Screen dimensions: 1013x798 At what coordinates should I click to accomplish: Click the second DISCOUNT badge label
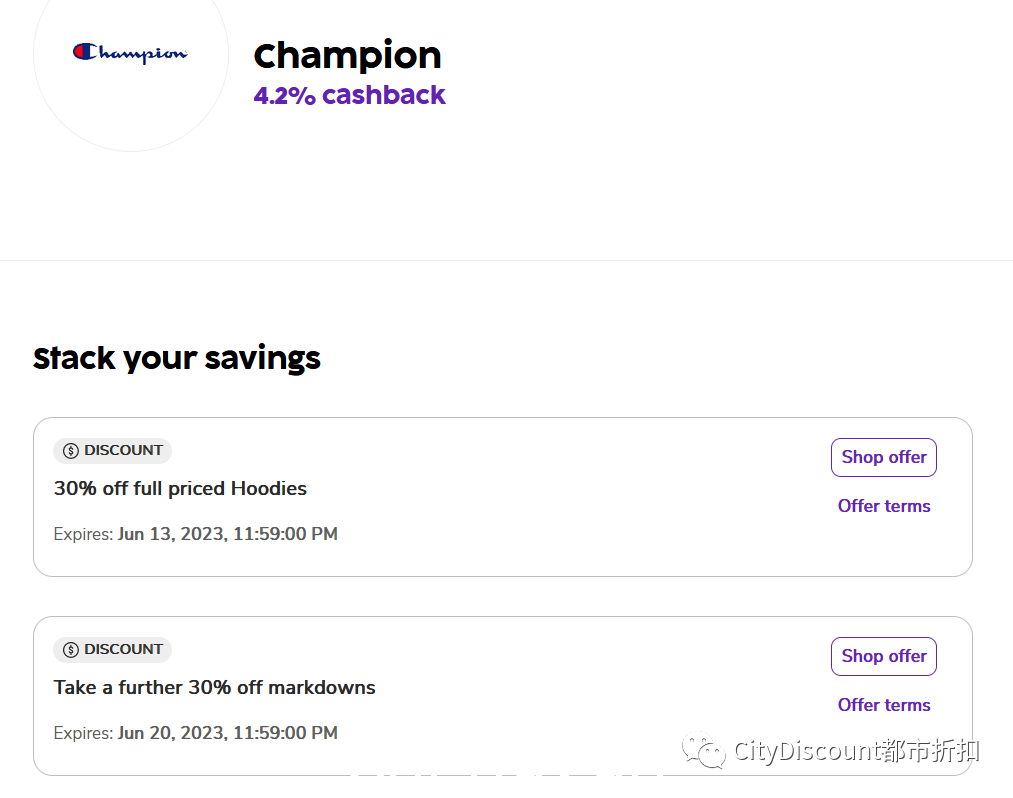coord(112,649)
